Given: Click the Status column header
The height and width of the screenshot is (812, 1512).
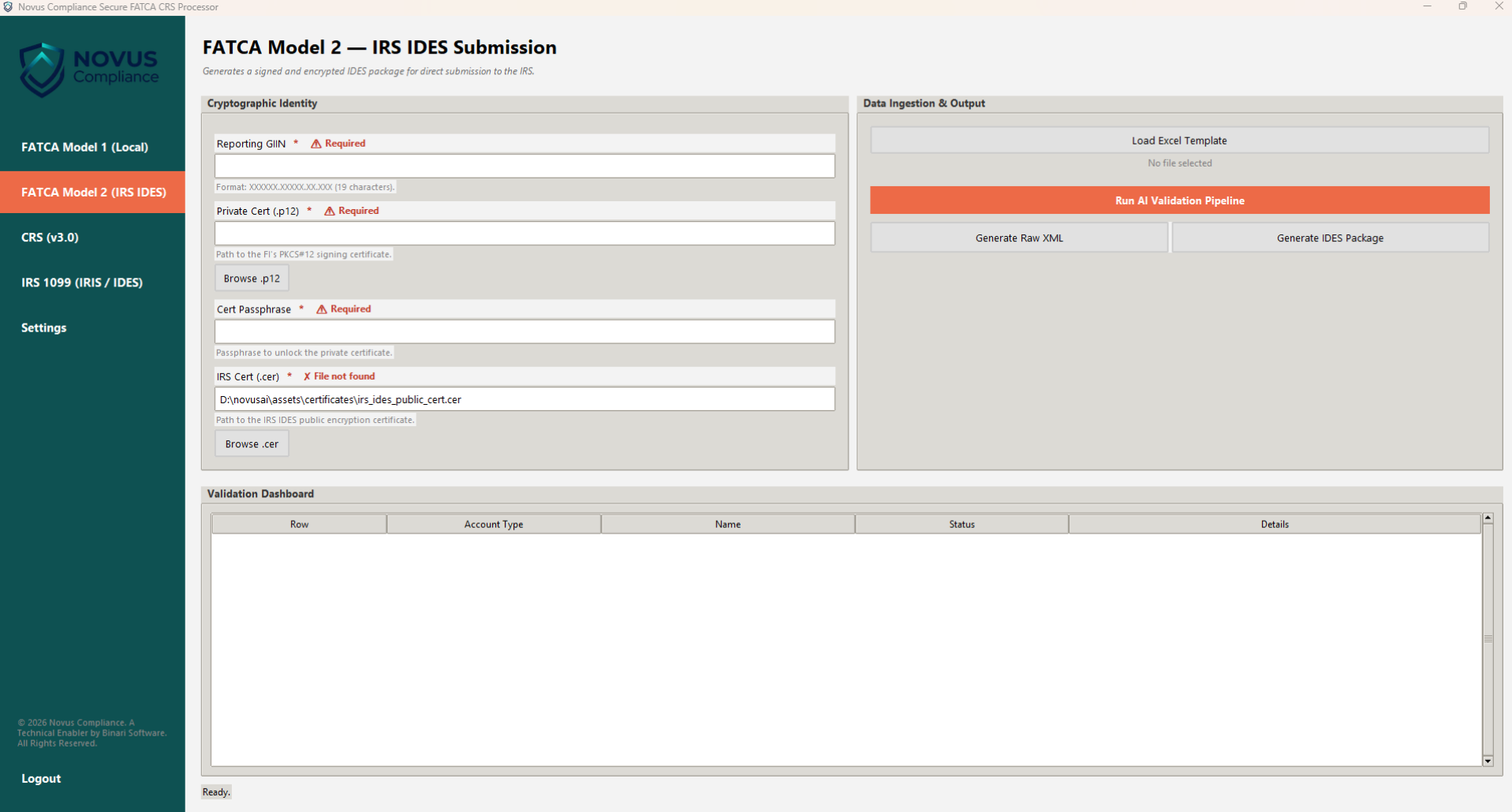Looking at the screenshot, I should pos(961,524).
